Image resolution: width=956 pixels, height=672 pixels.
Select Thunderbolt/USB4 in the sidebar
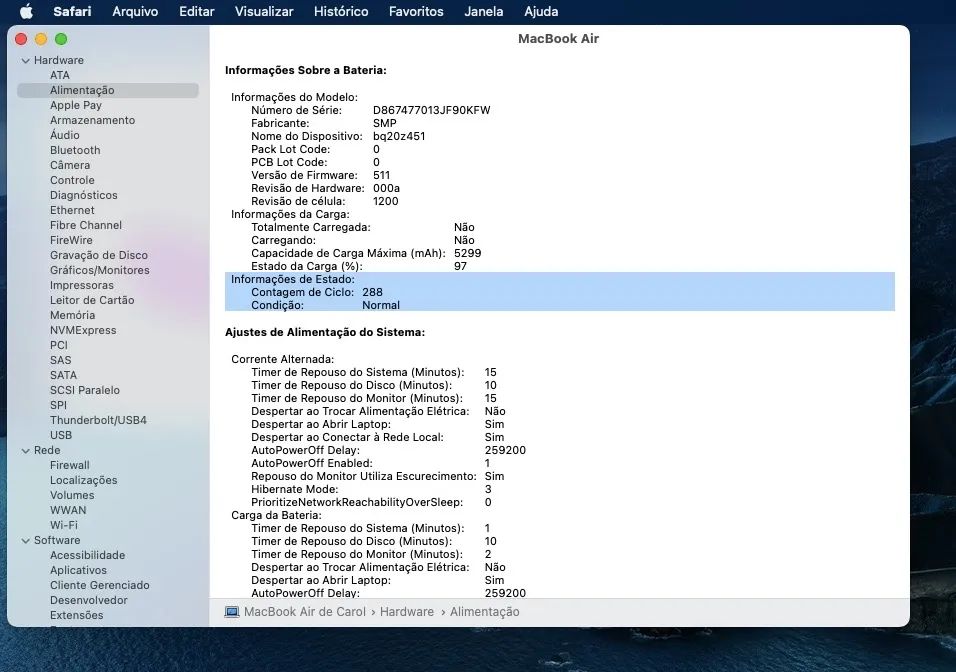(x=98, y=420)
